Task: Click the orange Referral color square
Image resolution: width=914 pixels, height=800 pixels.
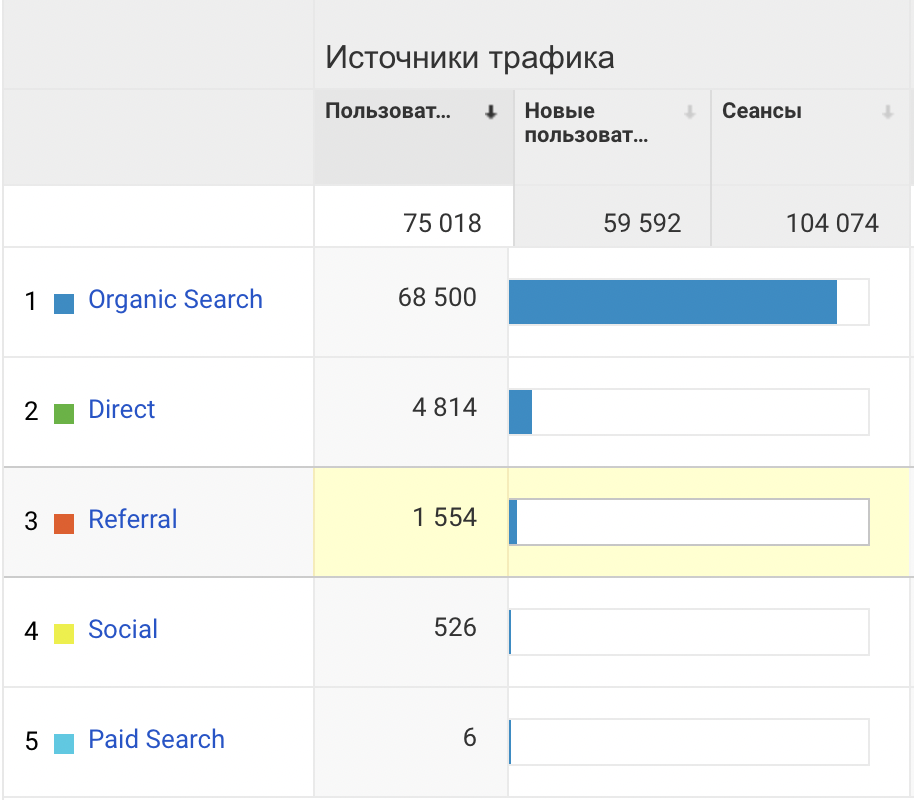Action: coord(64,524)
